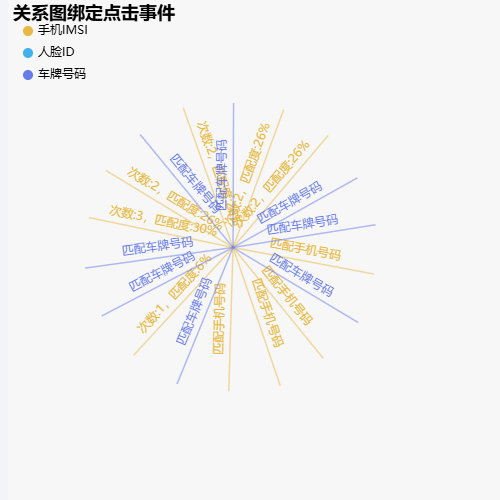Click the steep blue 匹配车牌号码 label pointing down-left
The height and width of the screenshot is (500, 500).
pyautogui.click(x=194, y=311)
